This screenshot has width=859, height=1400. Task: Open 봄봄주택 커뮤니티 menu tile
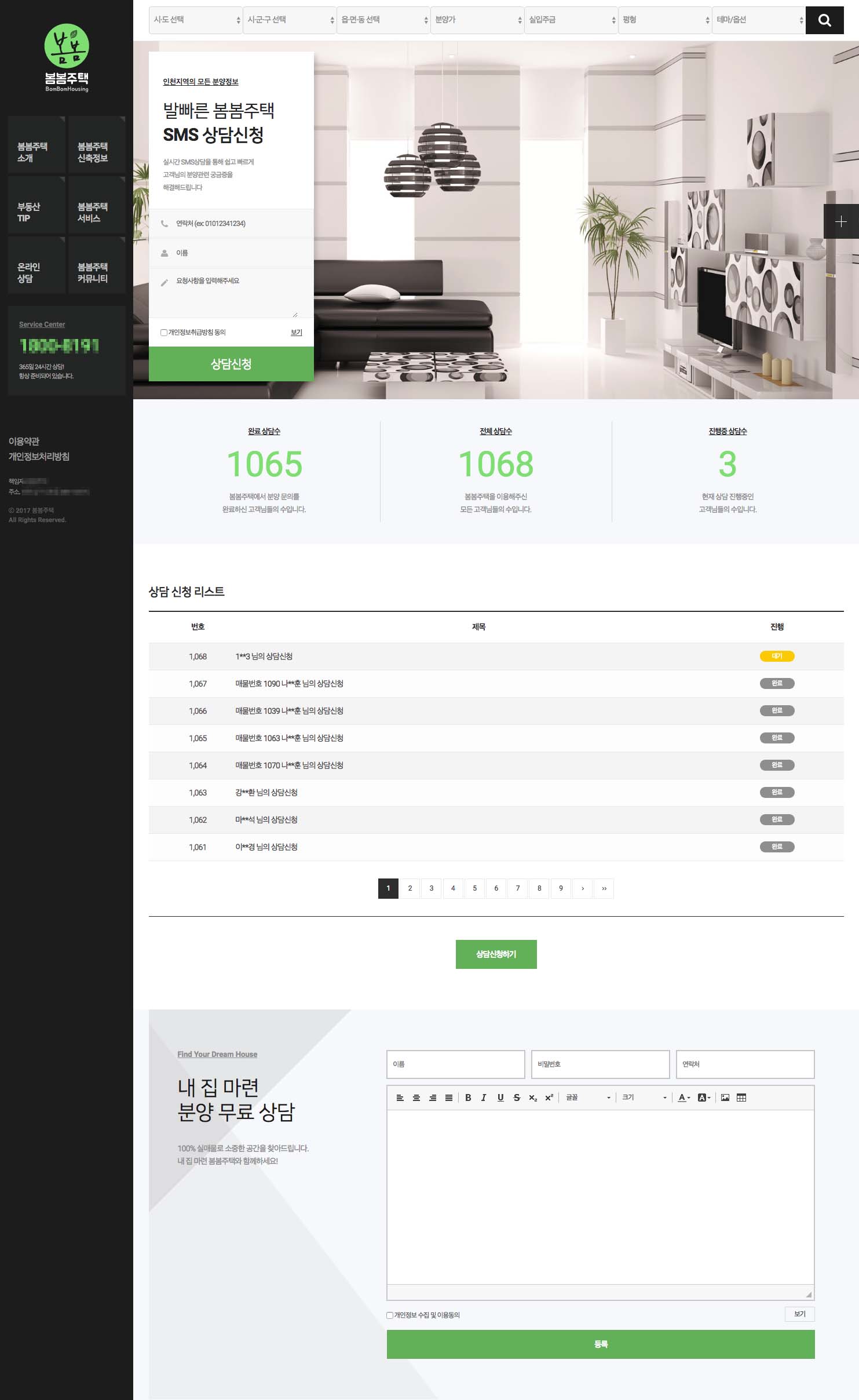coord(97,265)
